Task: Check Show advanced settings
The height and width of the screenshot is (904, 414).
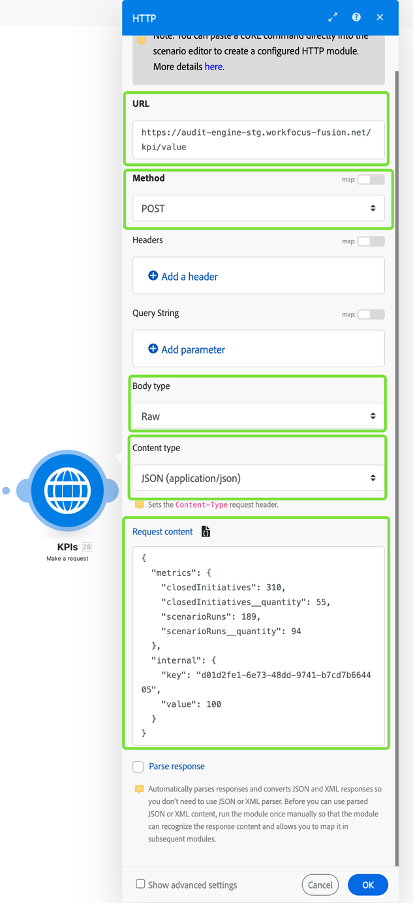Action: 140,884
